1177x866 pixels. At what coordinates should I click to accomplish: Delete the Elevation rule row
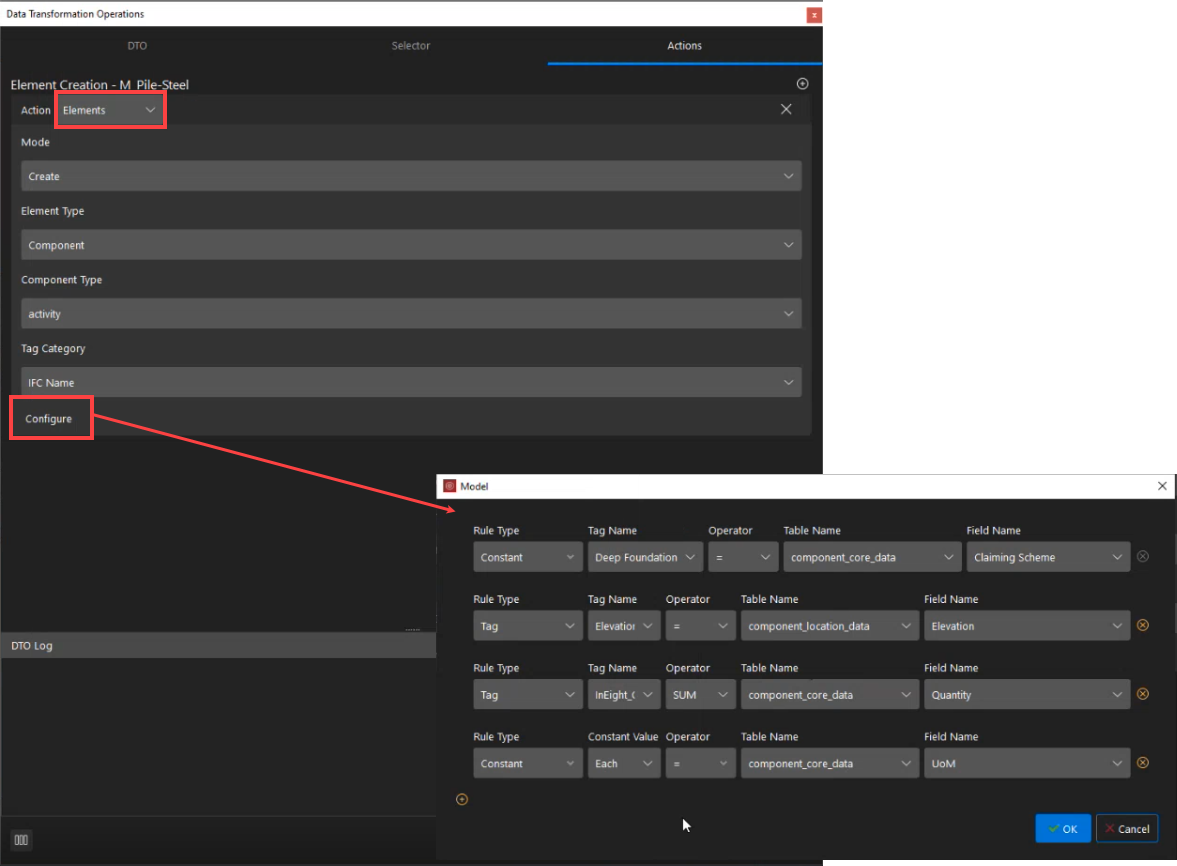pyautogui.click(x=1142, y=625)
